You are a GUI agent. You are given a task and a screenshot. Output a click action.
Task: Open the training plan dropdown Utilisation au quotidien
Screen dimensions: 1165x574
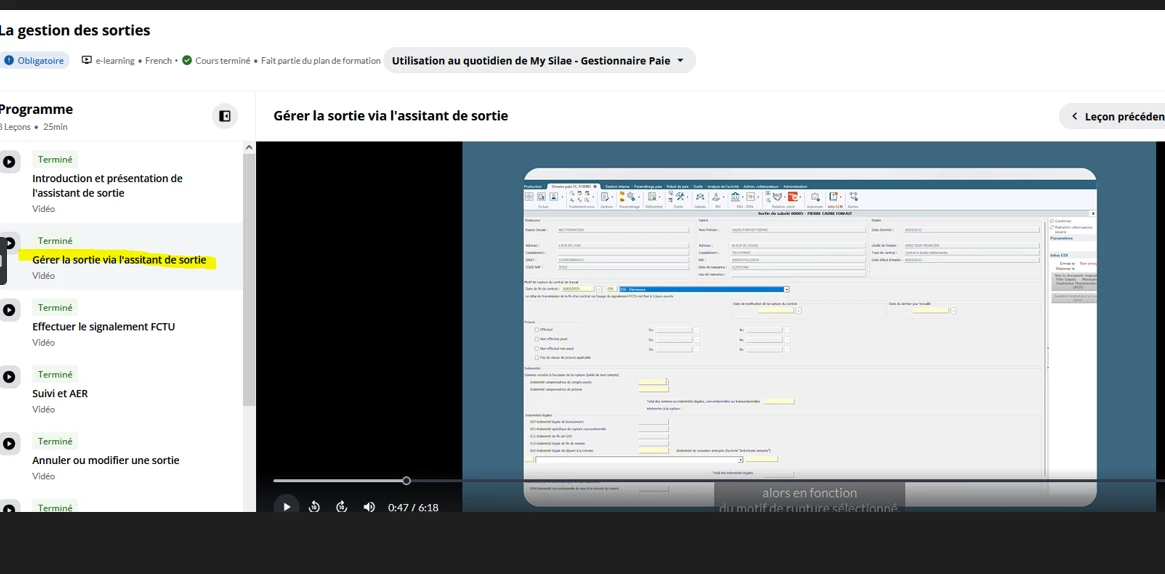539,60
